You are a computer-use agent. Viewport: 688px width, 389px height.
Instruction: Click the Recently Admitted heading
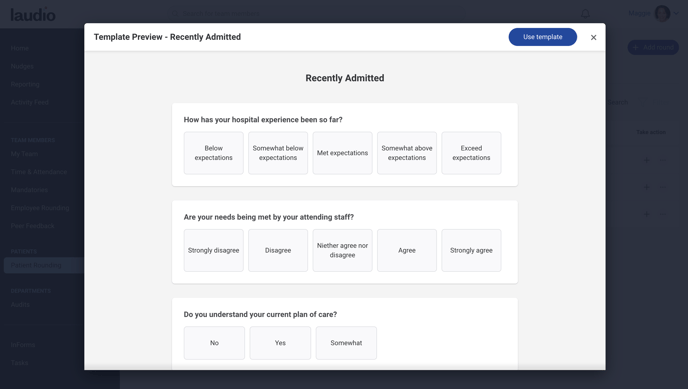(345, 78)
